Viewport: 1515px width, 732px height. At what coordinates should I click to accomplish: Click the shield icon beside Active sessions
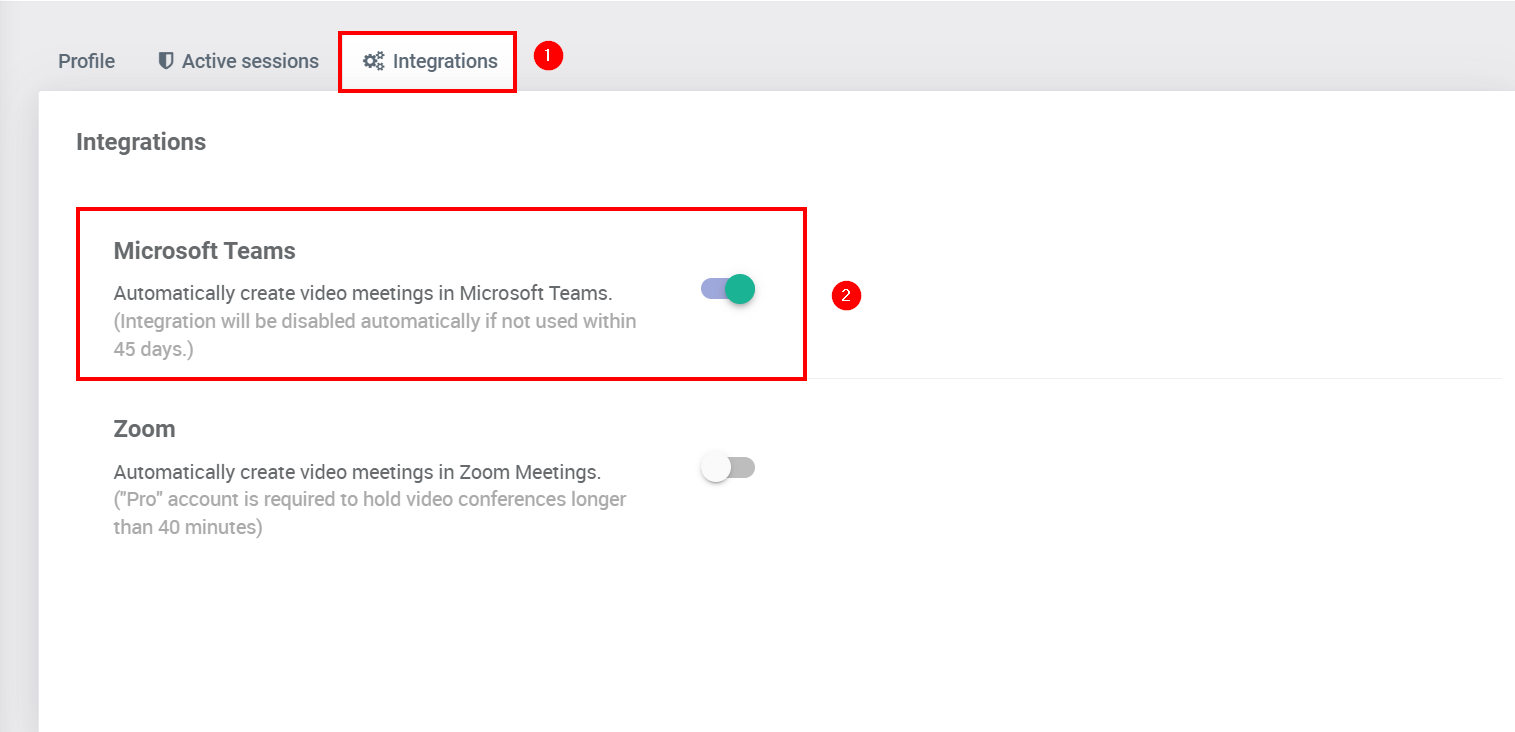click(x=166, y=61)
